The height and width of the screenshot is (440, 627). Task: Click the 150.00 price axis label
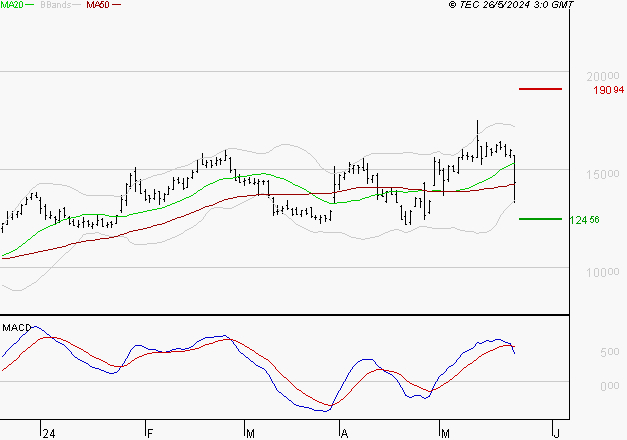(603, 174)
